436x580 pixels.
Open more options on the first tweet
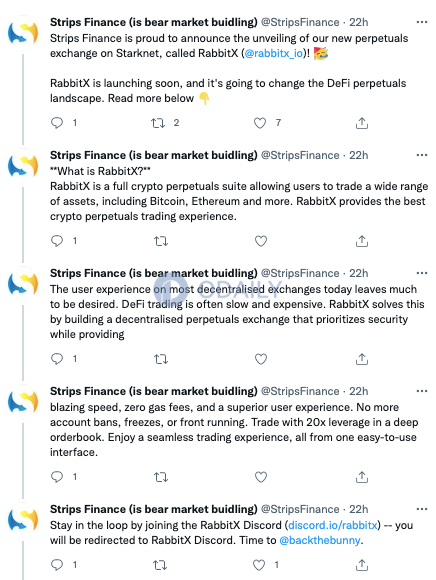point(422,22)
